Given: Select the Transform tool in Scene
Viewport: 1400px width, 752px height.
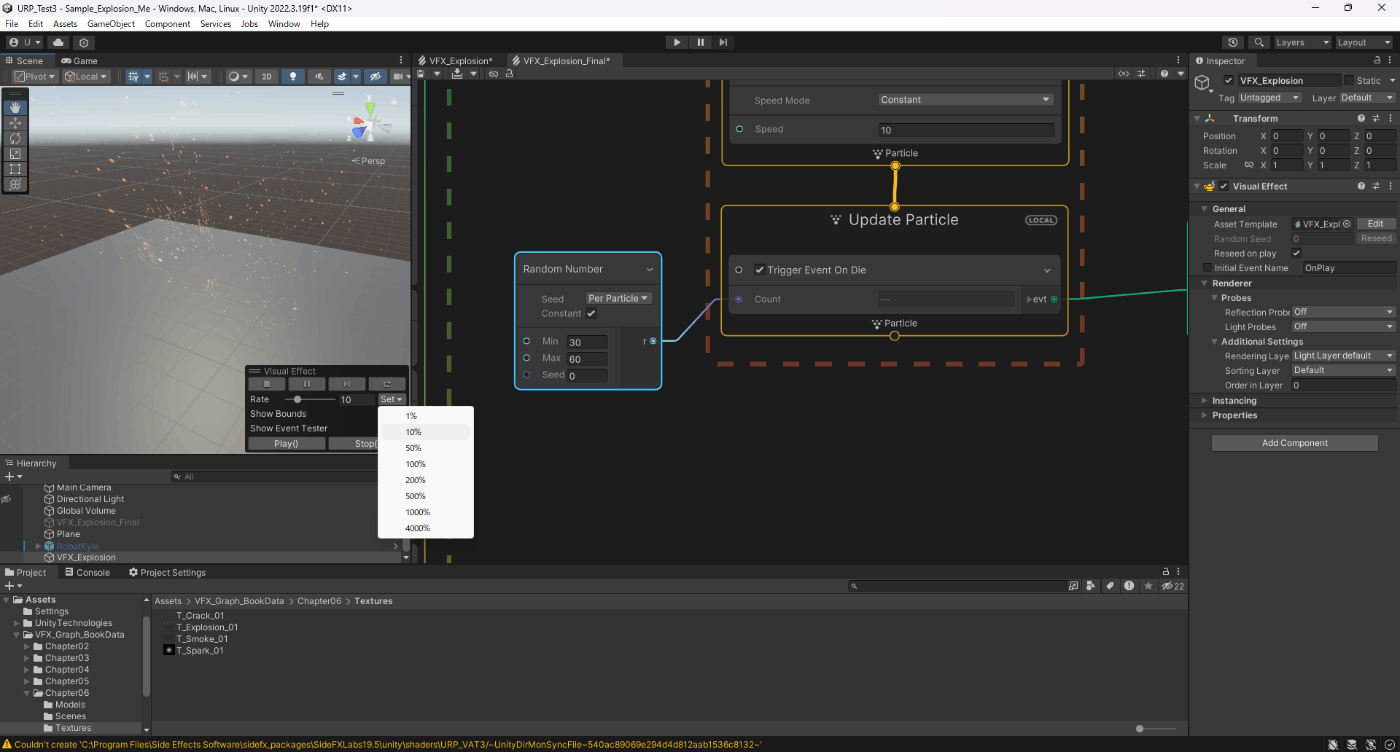Looking at the screenshot, I should coord(15,185).
